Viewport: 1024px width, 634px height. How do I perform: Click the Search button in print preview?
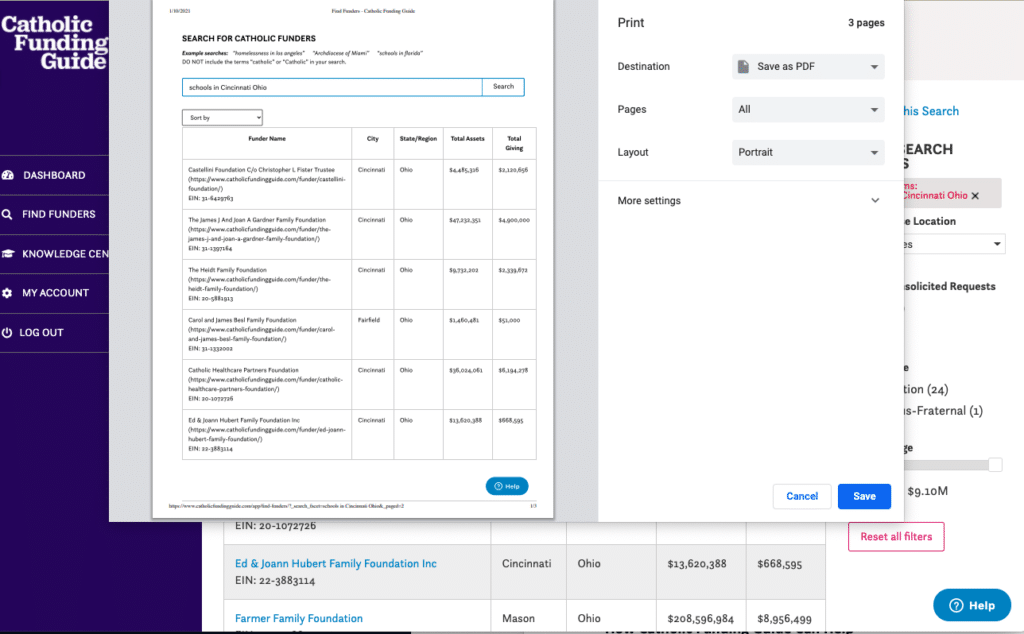503,87
